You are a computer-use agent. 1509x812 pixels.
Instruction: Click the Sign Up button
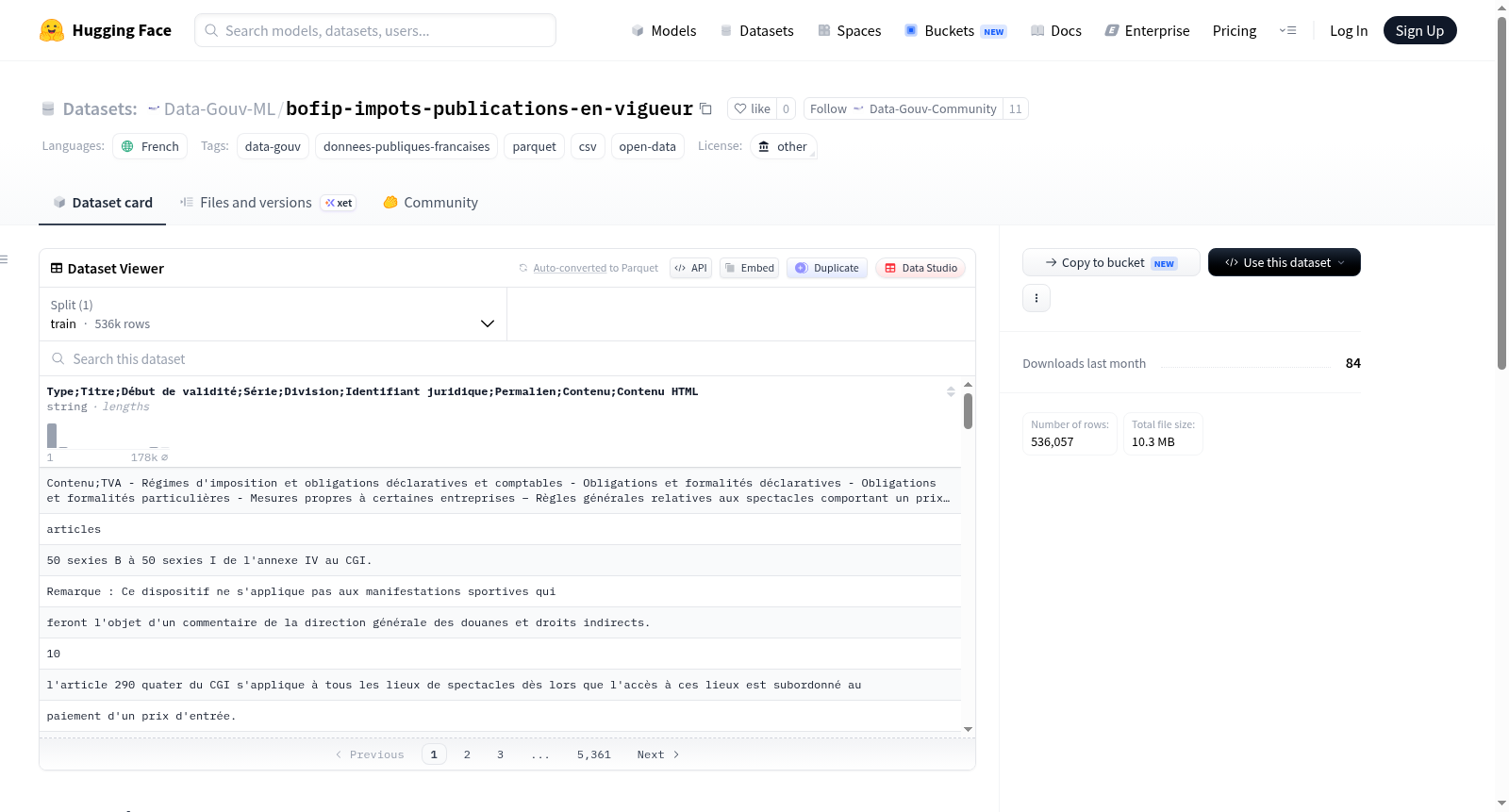pos(1419,30)
